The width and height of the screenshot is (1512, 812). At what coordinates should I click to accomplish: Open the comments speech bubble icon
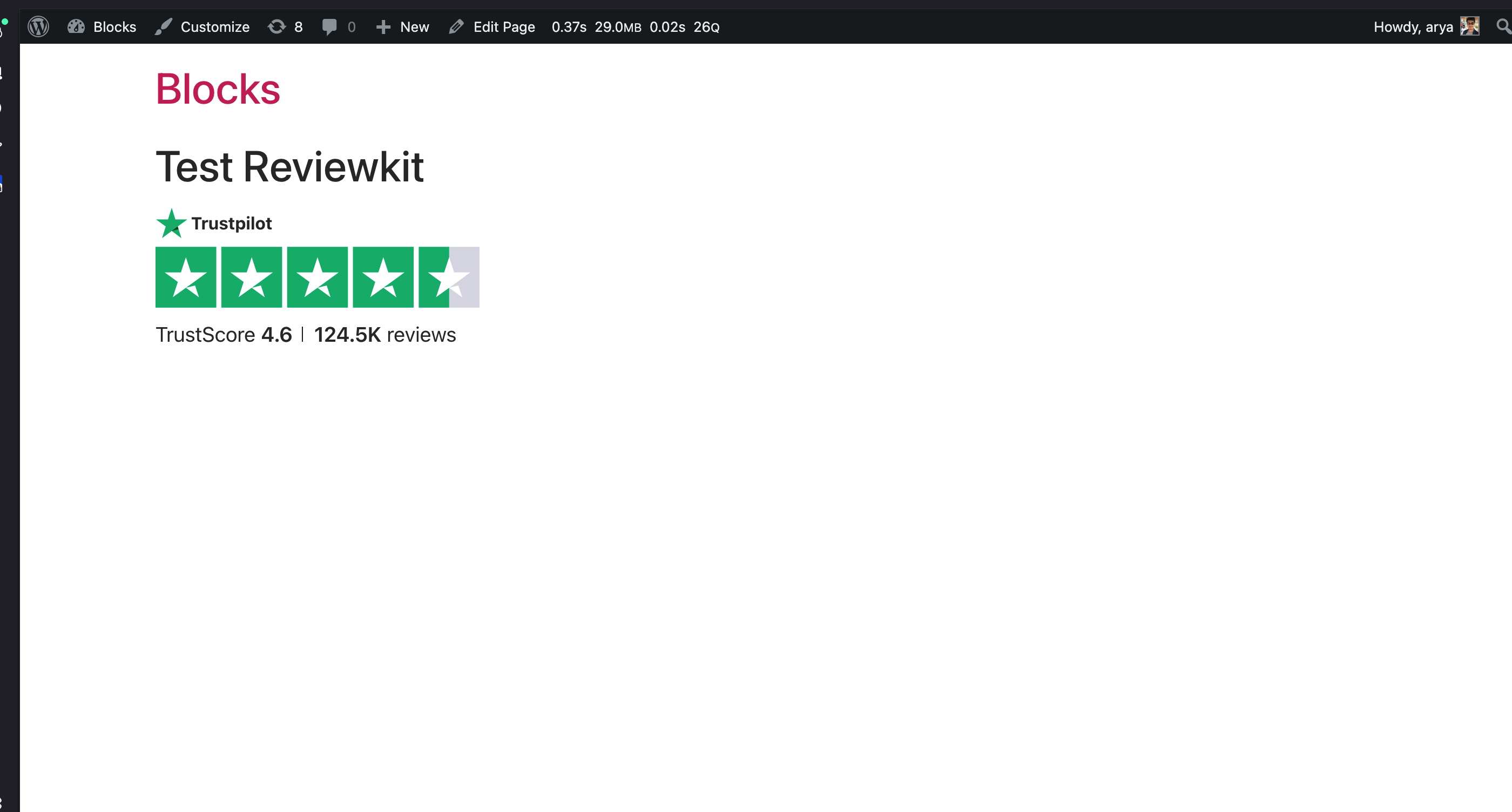329,26
